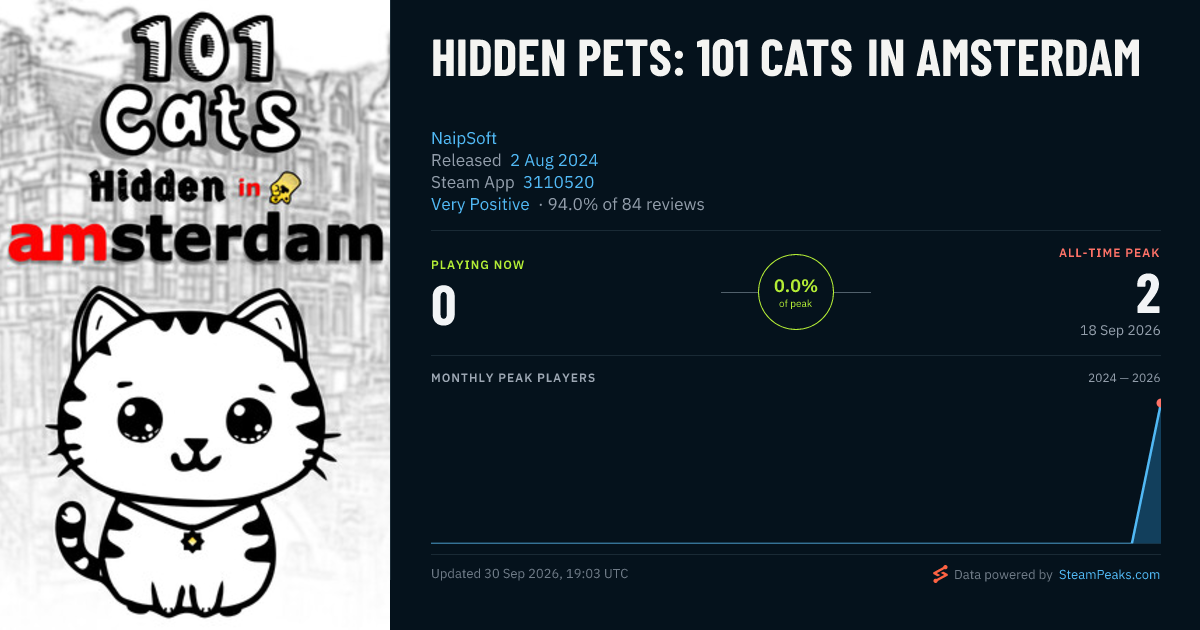Click the Very Positive review rating
The image size is (1200, 630).
point(480,204)
